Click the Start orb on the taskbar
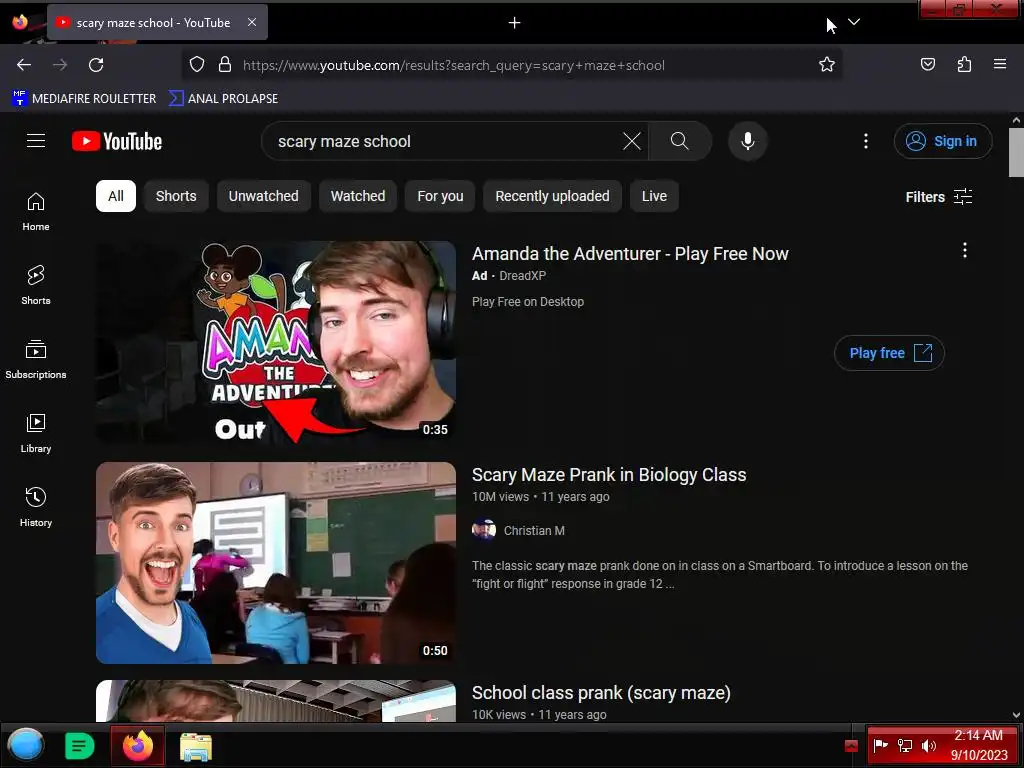Viewport: 1024px width, 768px height. click(x=26, y=746)
